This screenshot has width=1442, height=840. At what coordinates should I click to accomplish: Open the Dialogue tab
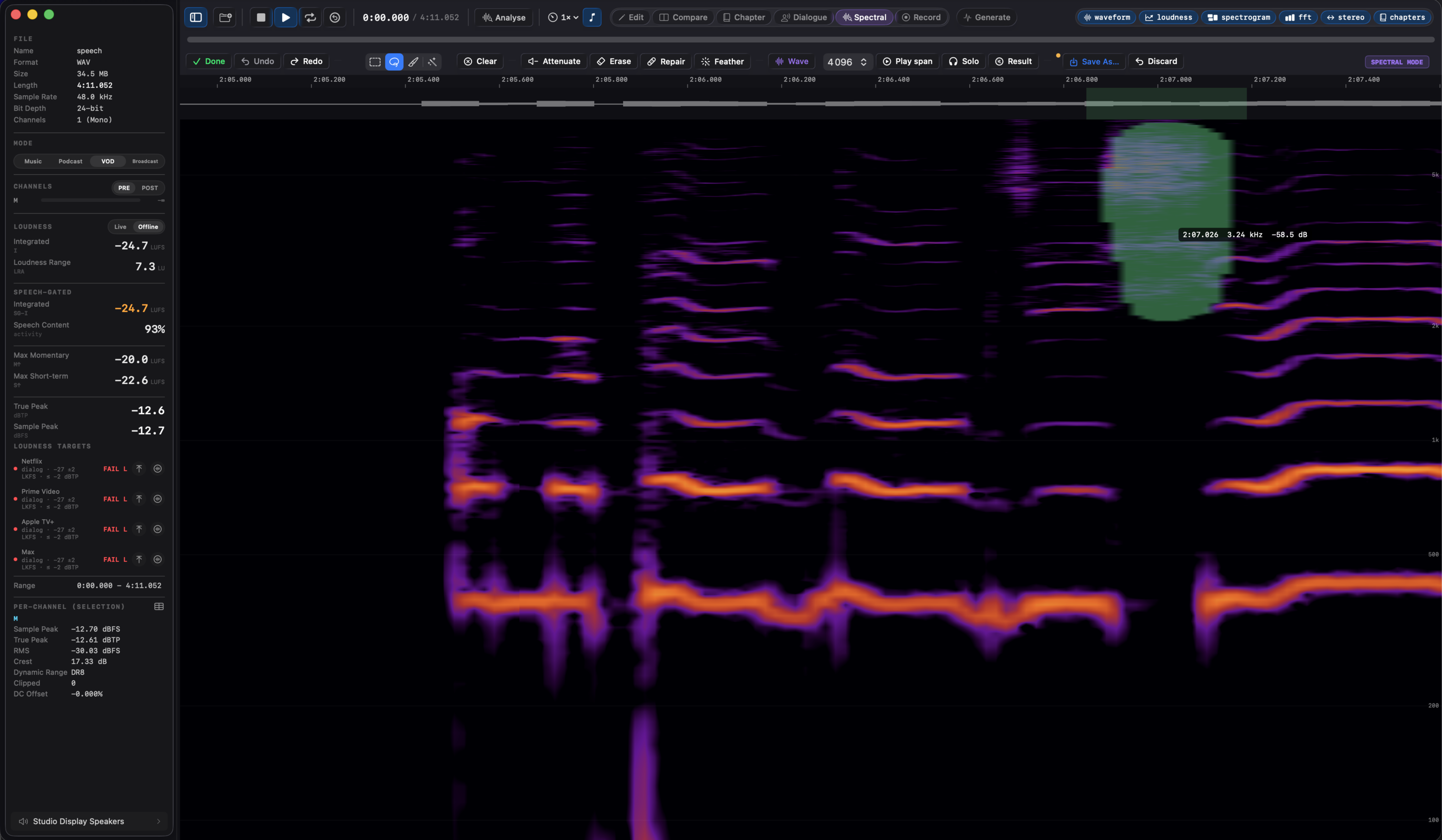pyautogui.click(x=804, y=17)
